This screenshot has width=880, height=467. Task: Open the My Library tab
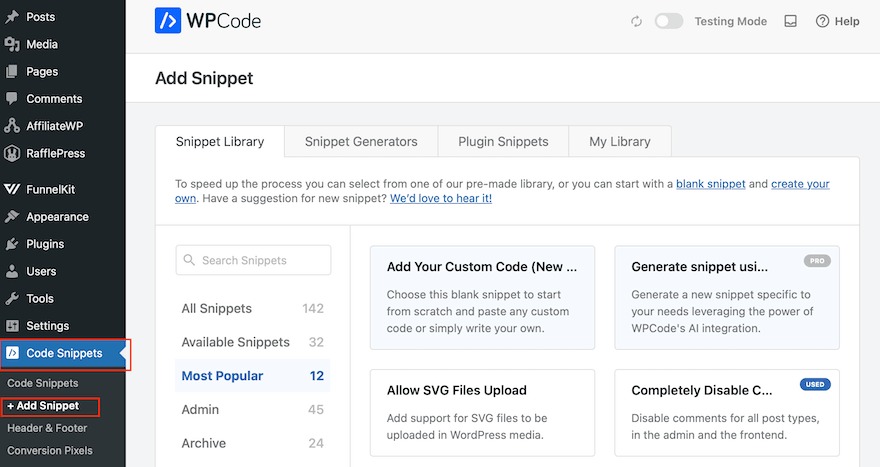[x=620, y=141]
